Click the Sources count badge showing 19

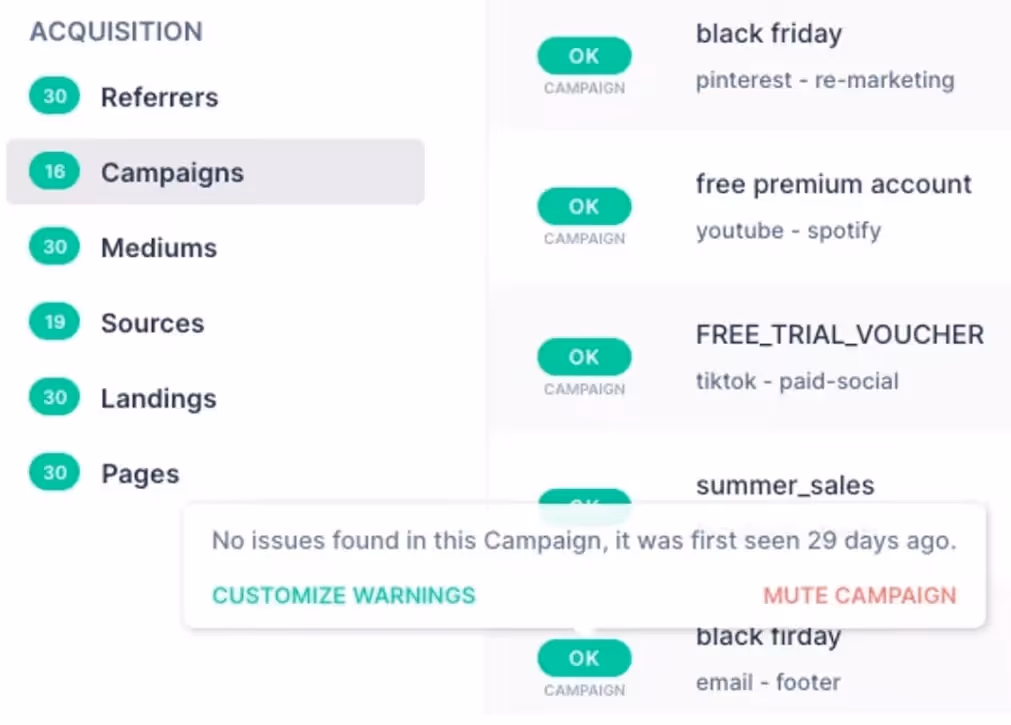click(x=53, y=322)
